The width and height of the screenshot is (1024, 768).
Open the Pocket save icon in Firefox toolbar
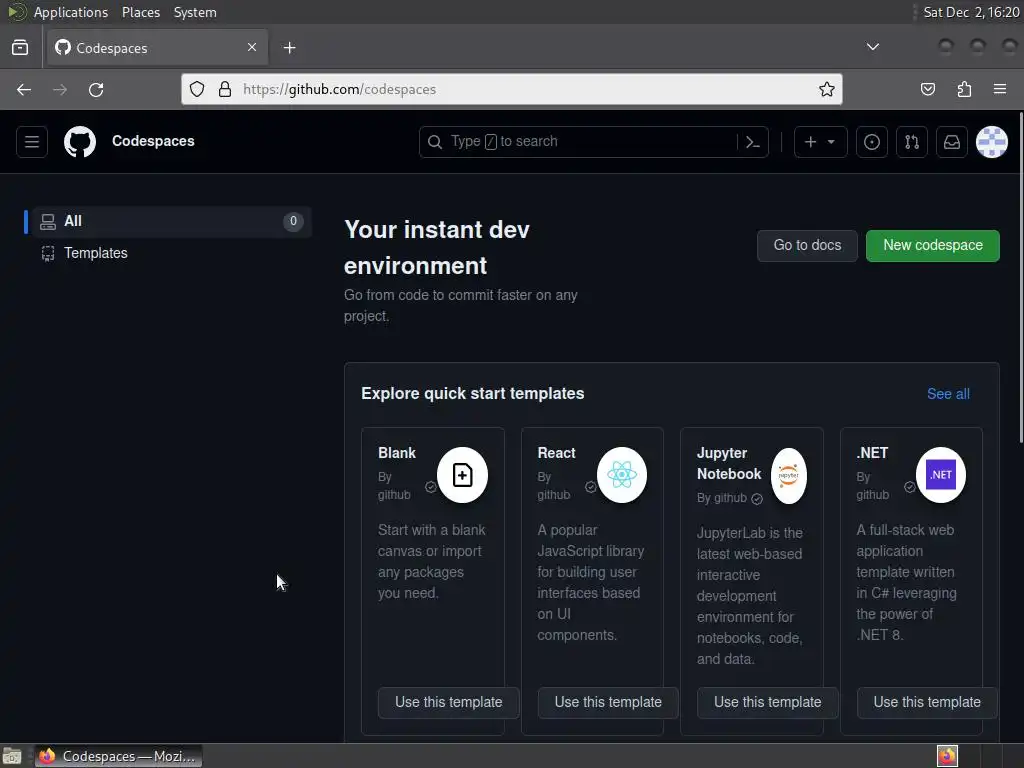pyautogui.click(x=927, y=89)
